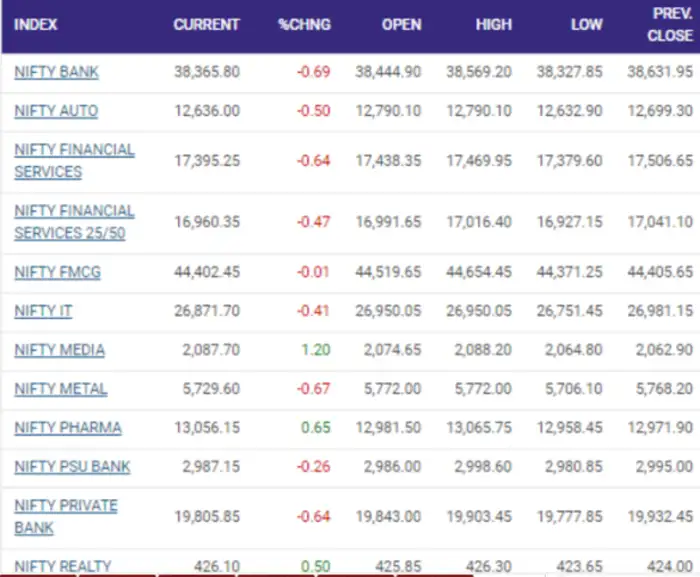Click the OPEN column header
This screenshot has width=700, height=577.
[401, 24]
